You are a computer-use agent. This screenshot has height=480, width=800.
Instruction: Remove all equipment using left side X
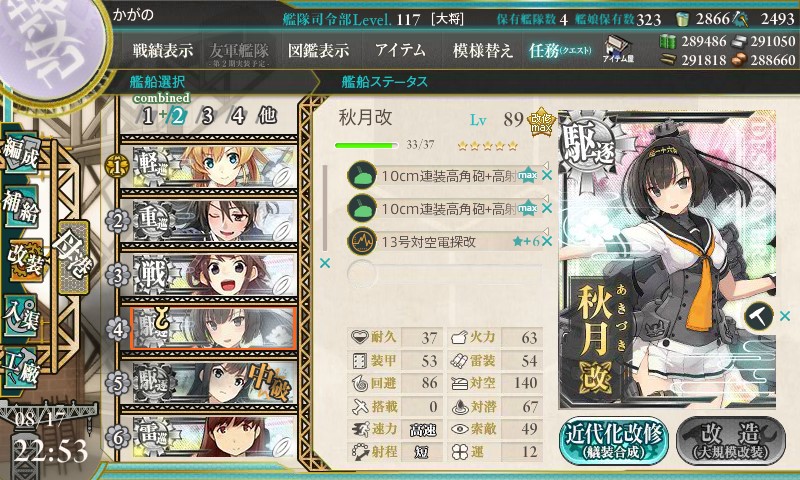[x=324, y=263]
